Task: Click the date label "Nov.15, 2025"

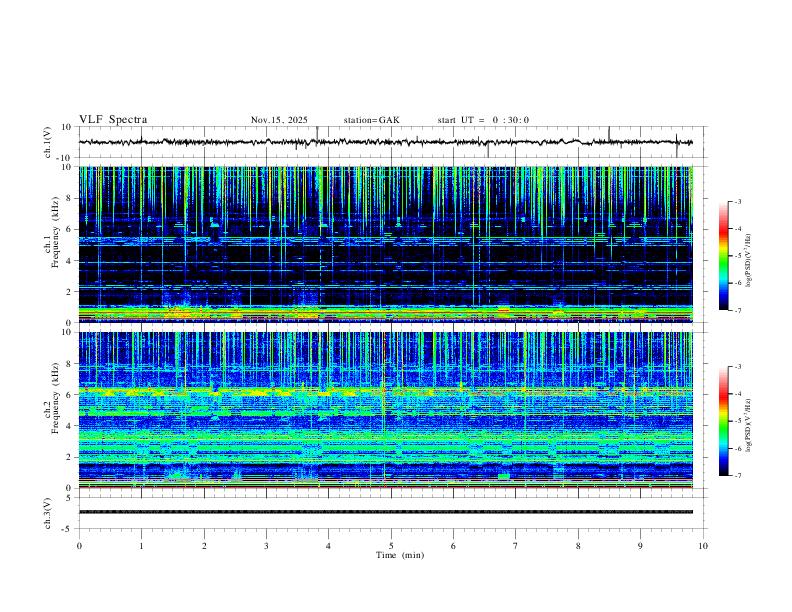Action: coord(279,120)
